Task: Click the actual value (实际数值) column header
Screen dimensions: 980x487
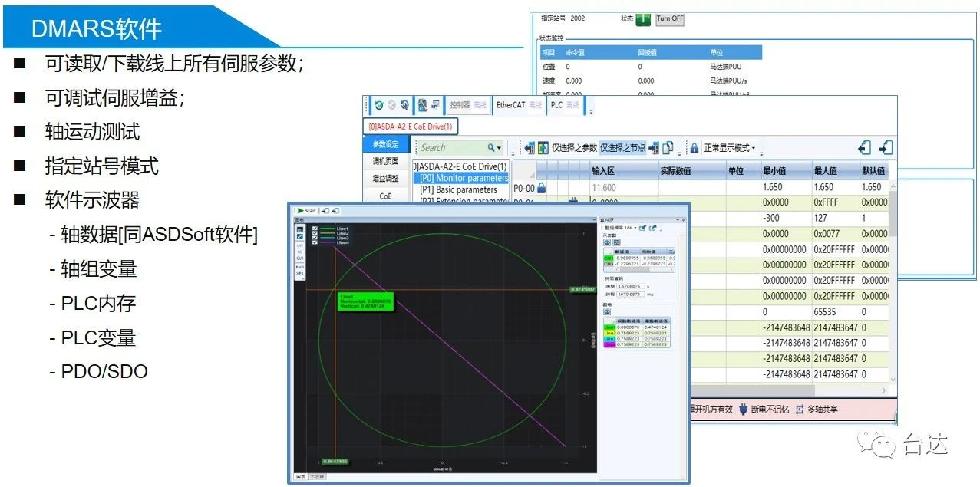Action: [x=691, y=171]
